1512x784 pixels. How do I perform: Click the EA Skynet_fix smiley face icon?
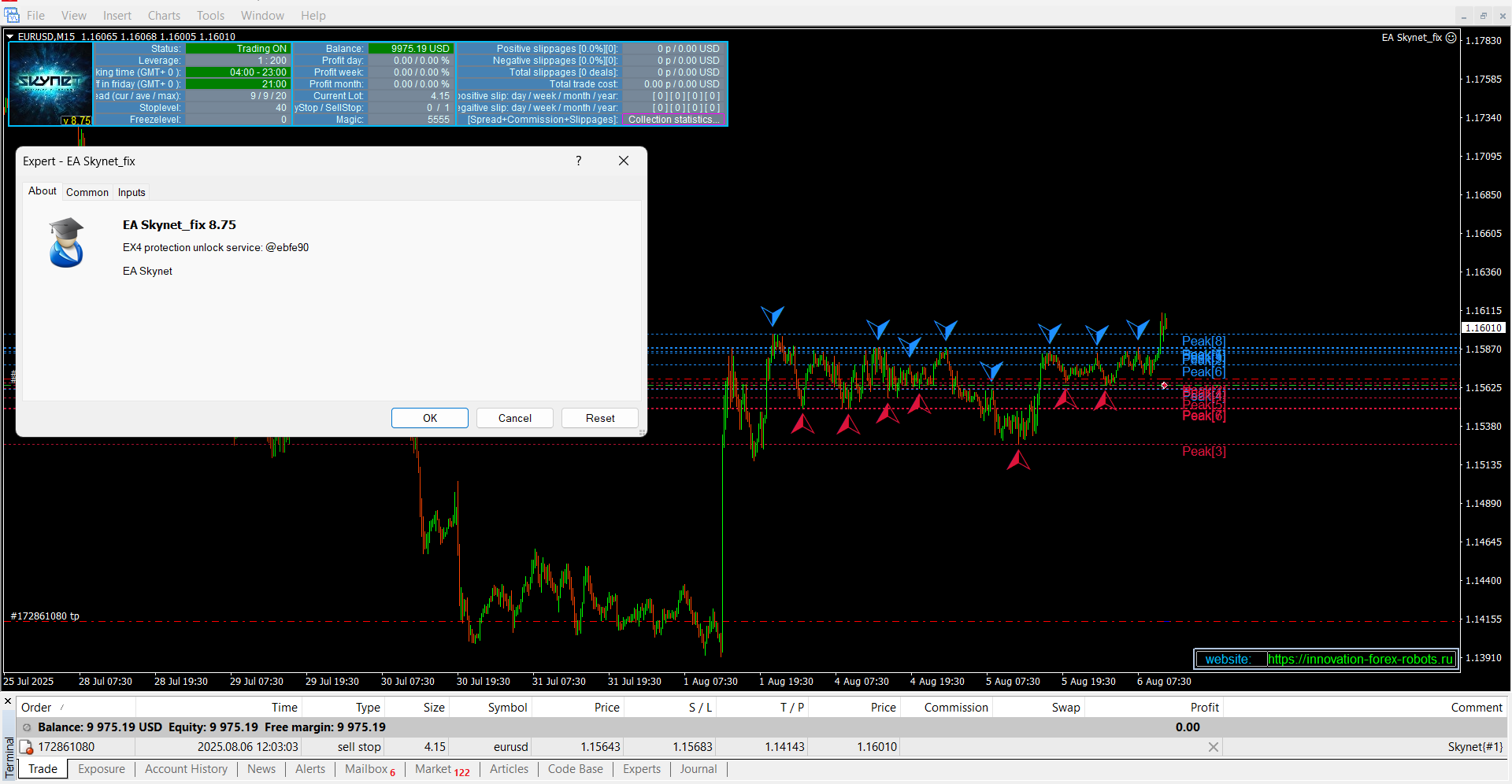pyautogui.click(x=1451, y=38)
